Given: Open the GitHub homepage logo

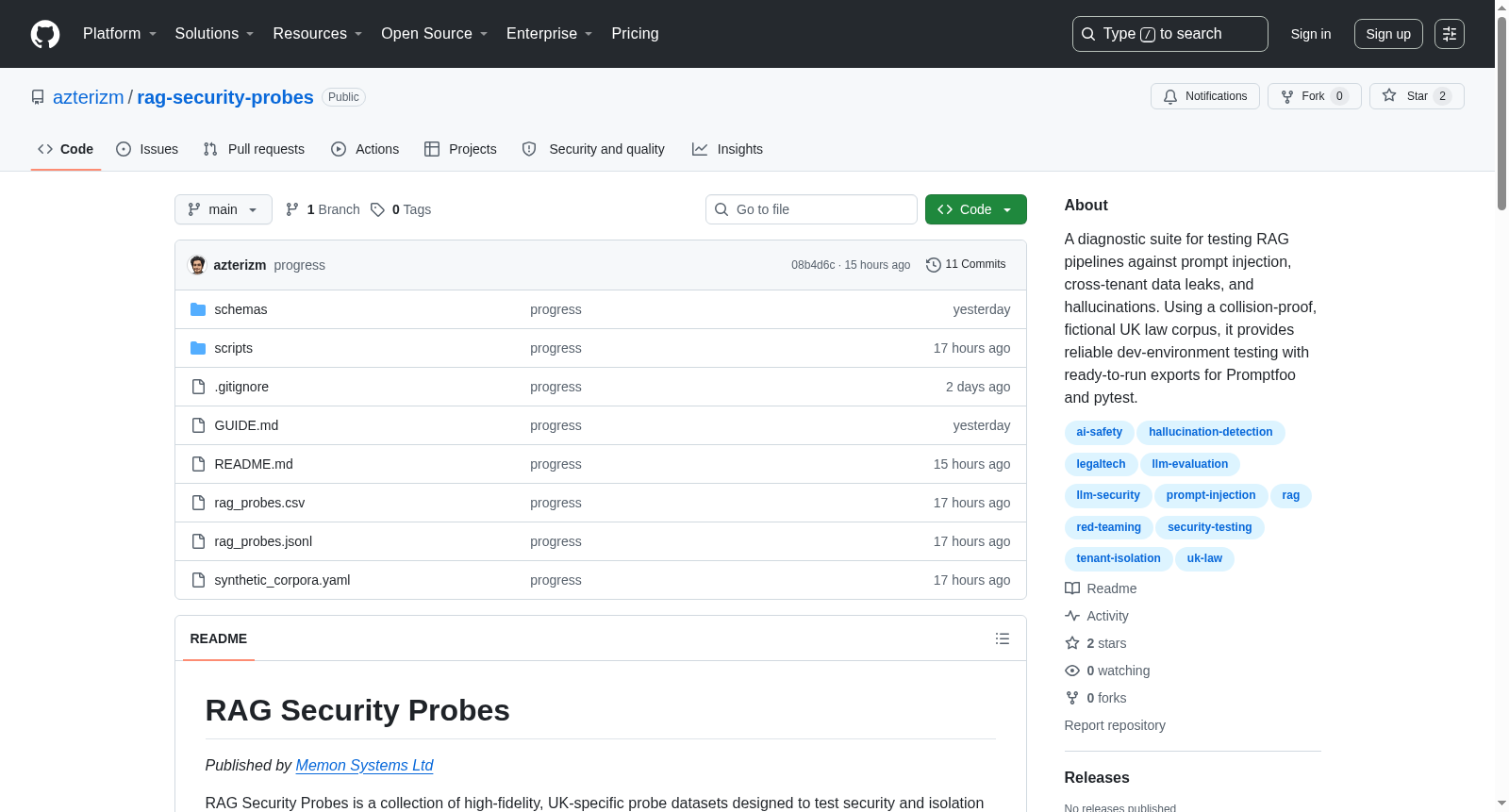Looking at the screenshot, I should click(45, 34).
